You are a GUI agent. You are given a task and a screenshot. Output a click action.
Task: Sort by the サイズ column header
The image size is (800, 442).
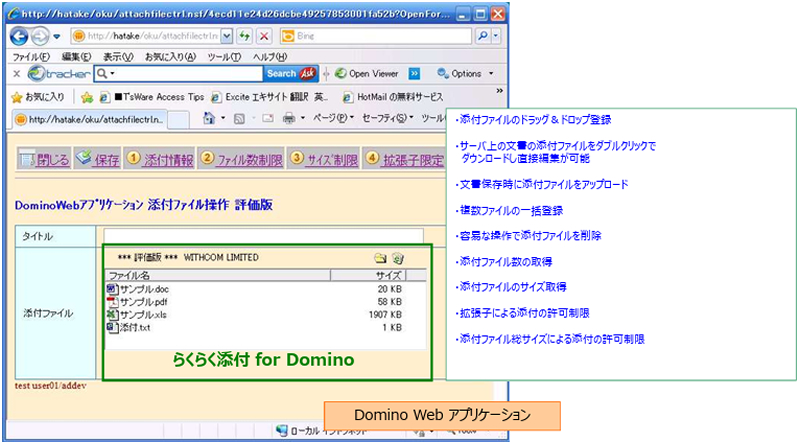(368, 276)
